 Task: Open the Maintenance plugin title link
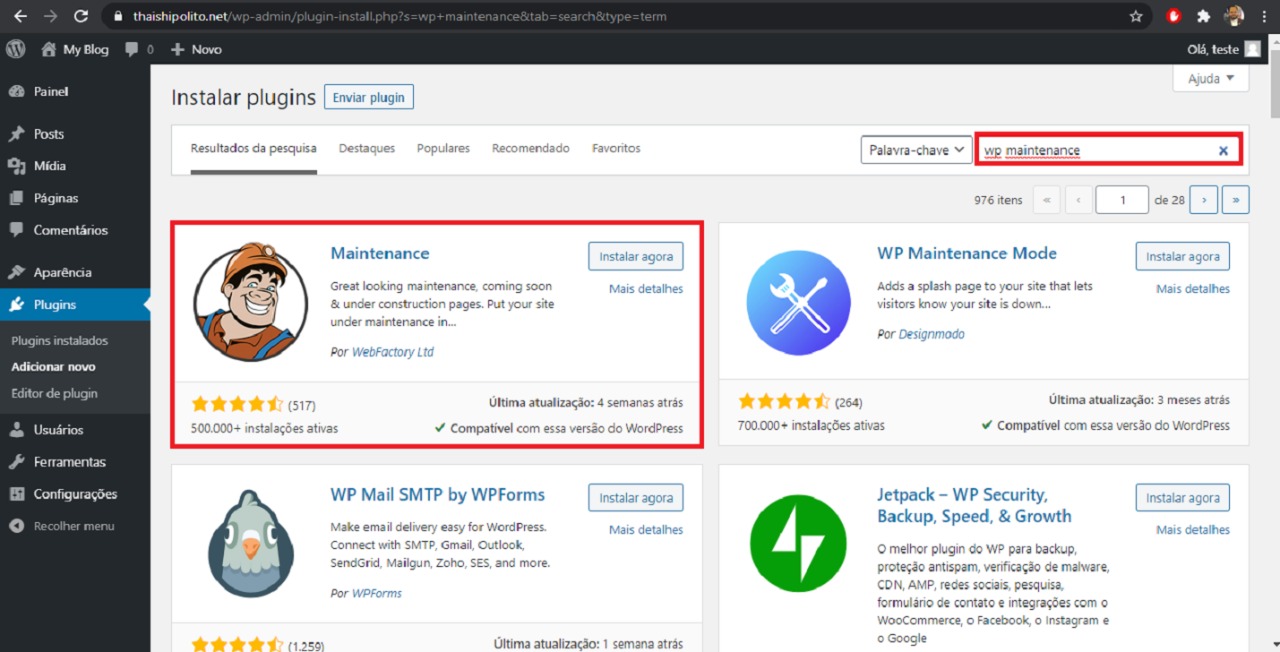380,254
